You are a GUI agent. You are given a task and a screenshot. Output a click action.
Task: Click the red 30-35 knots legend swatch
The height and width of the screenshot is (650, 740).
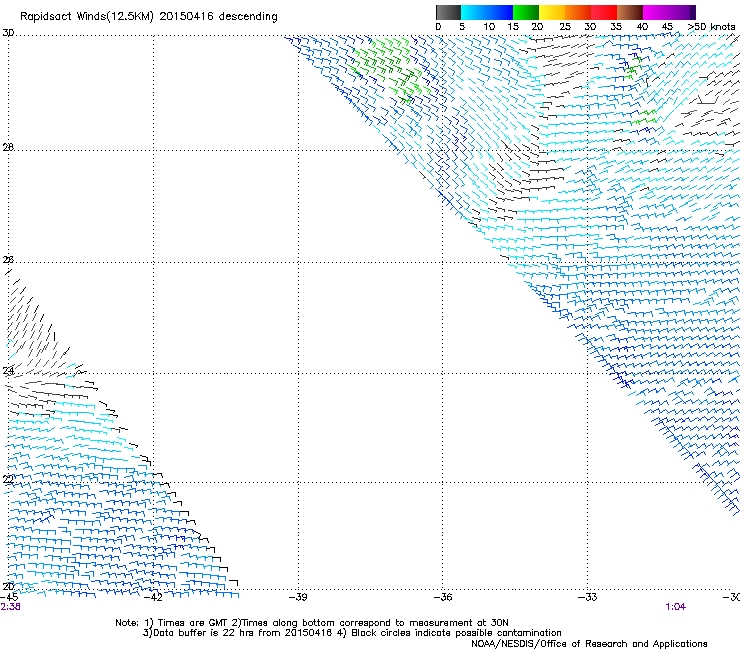(604, 12)
